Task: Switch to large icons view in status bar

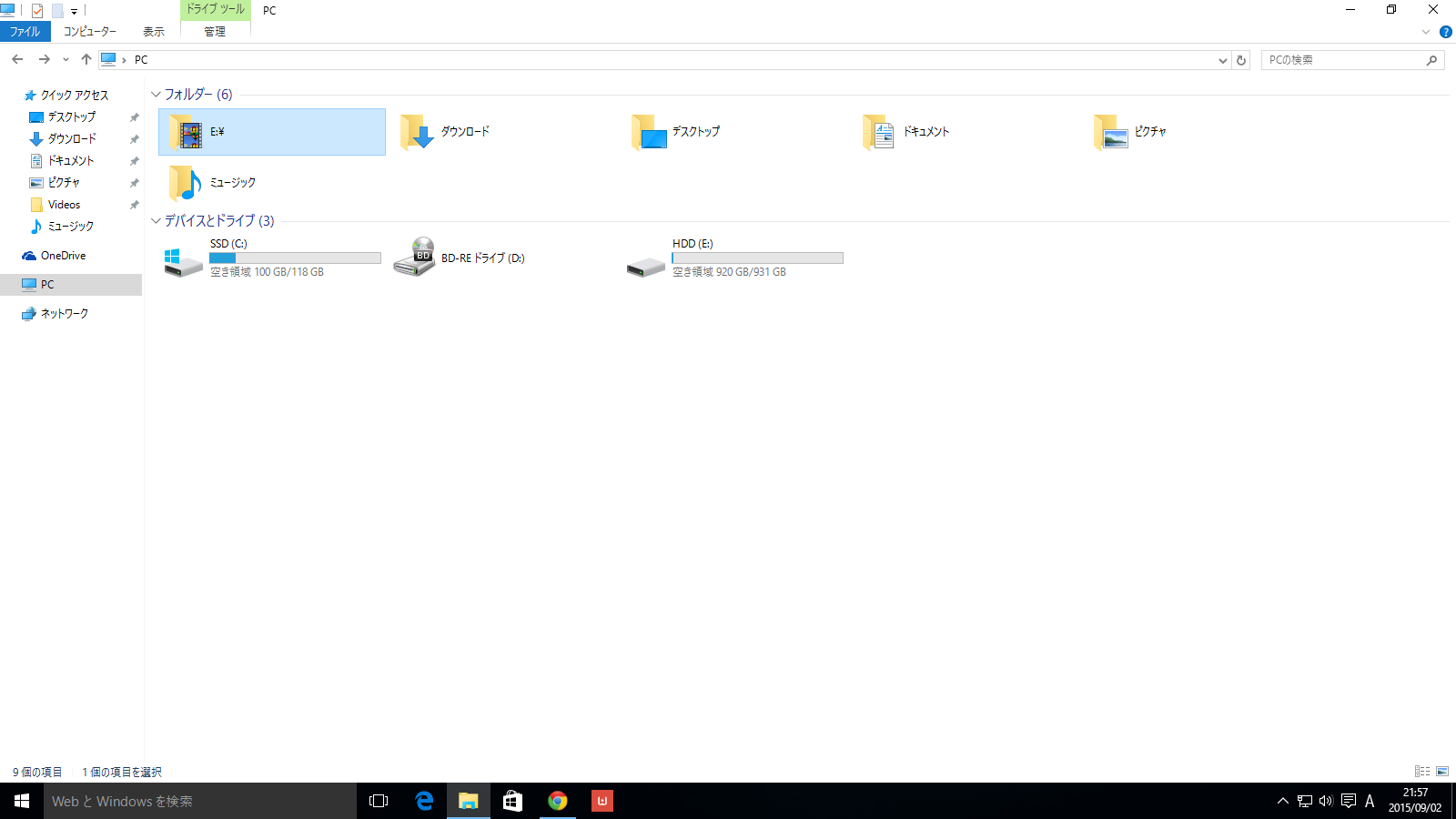Action: coord(1442,772)
